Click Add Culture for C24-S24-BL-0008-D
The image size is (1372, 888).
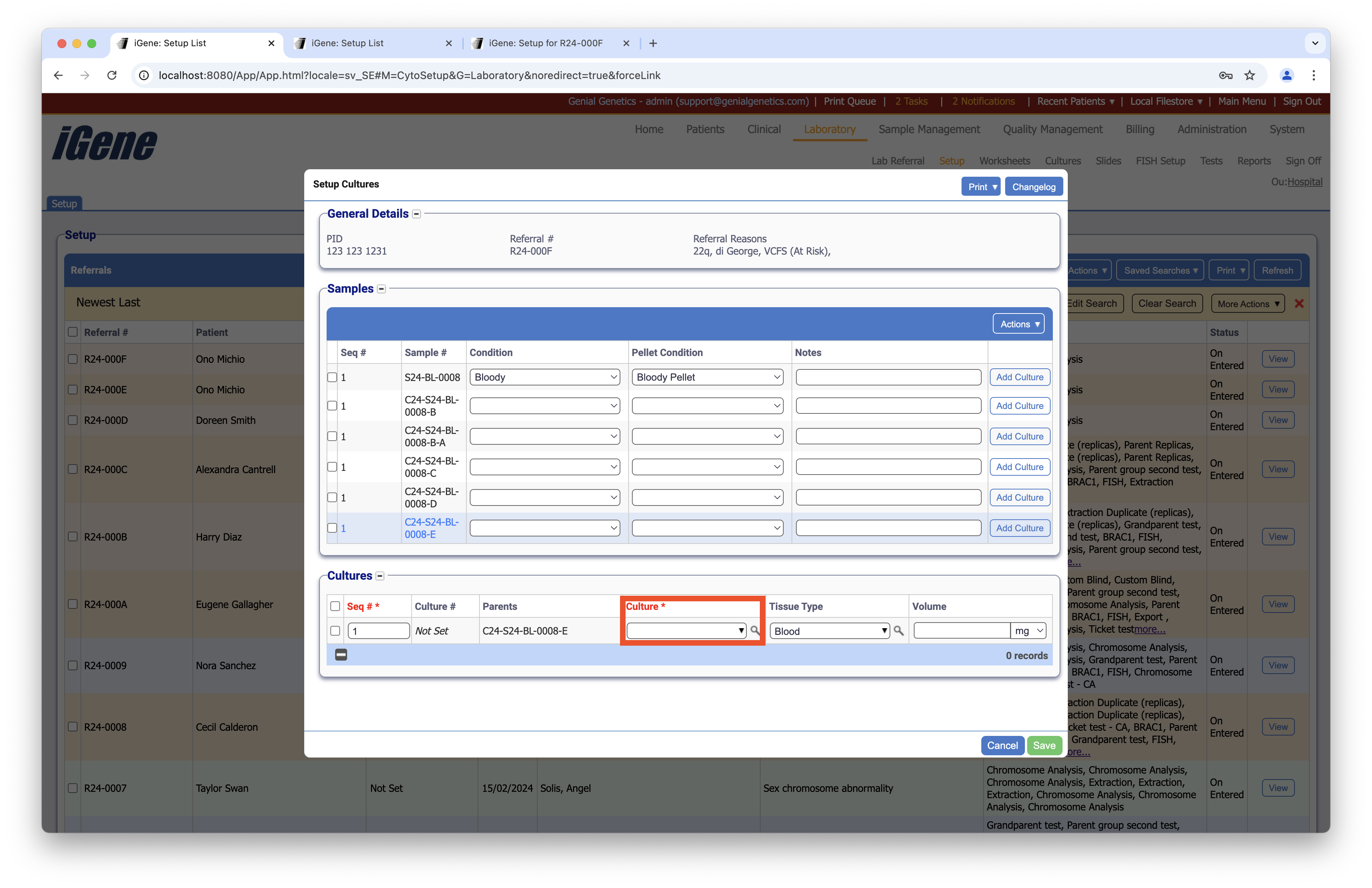click(1019, 497)
